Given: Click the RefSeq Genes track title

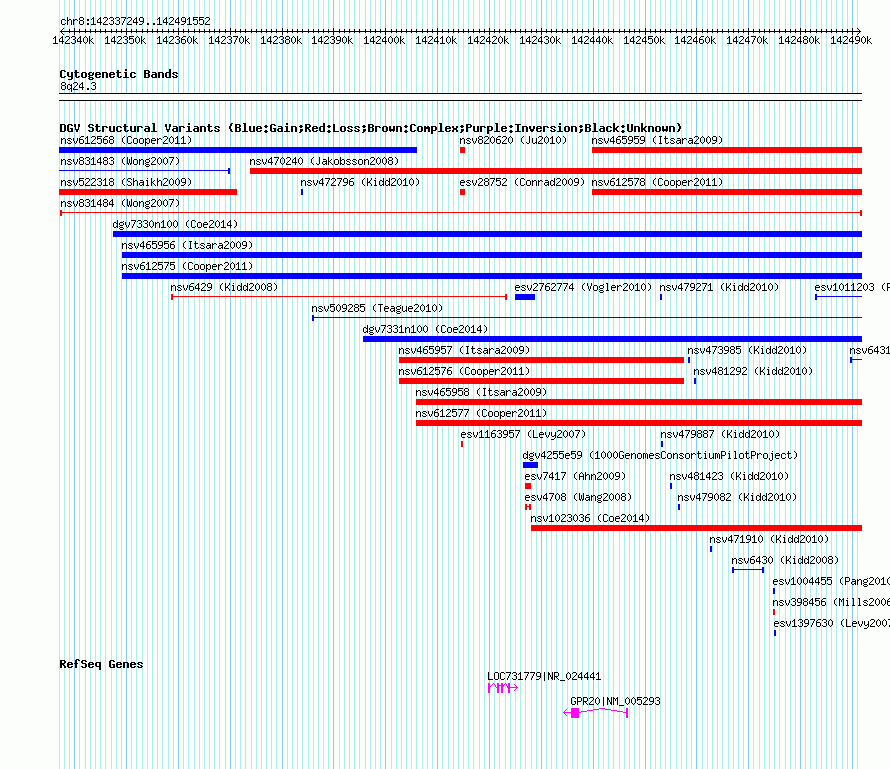Looking at the screenshot, I should tap(101, 665).
